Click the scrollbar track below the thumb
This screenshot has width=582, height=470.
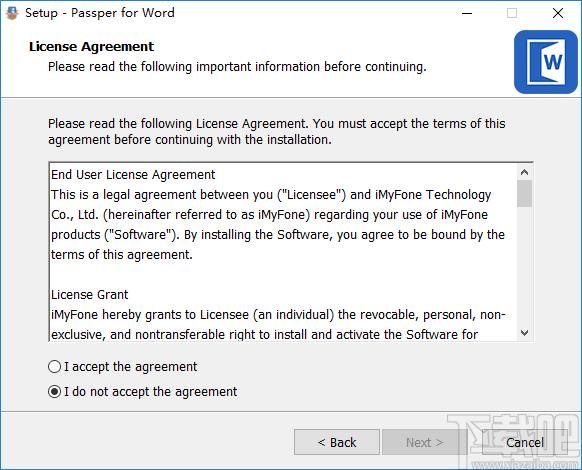[x=524, y=266]
